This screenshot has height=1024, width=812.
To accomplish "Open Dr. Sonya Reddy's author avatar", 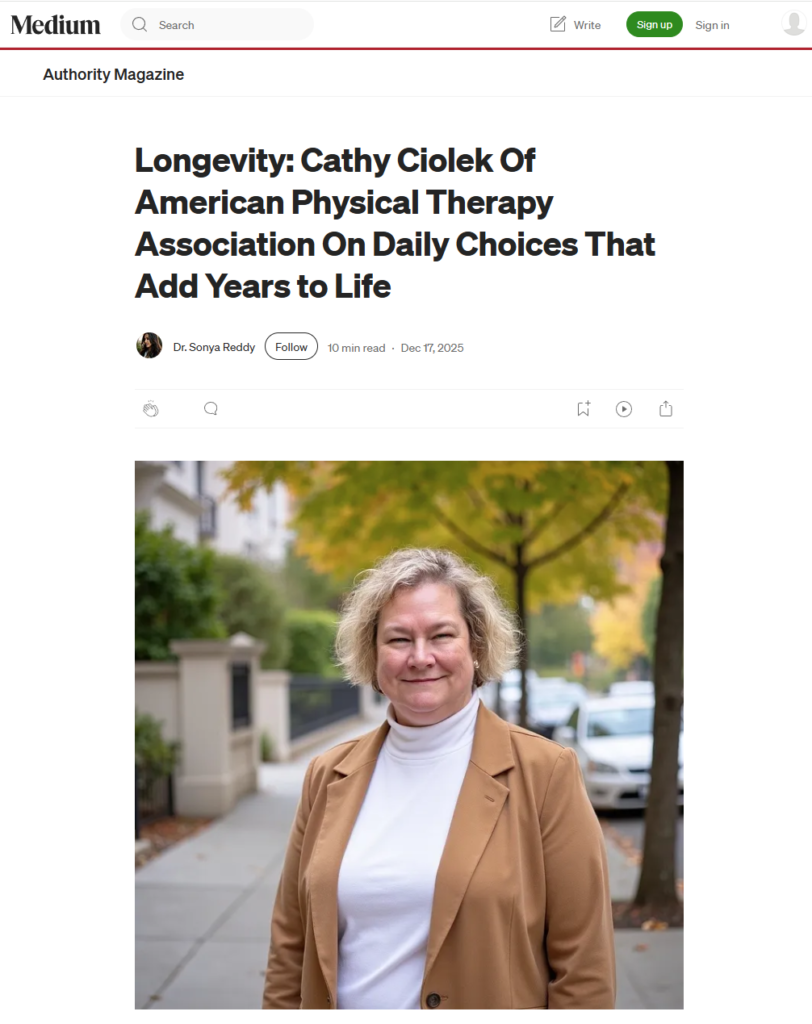I will (149, 346).
